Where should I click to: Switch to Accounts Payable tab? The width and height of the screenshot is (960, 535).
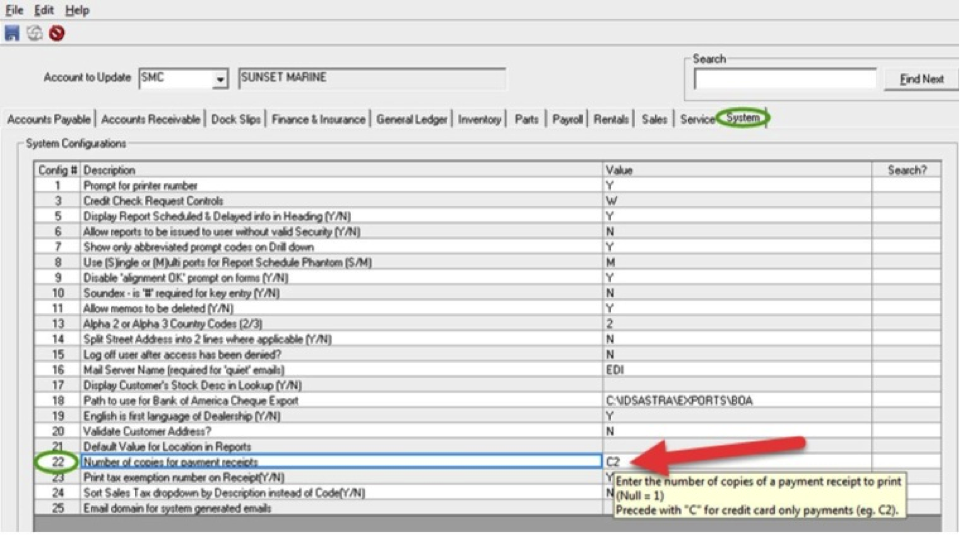pos(49,119)
